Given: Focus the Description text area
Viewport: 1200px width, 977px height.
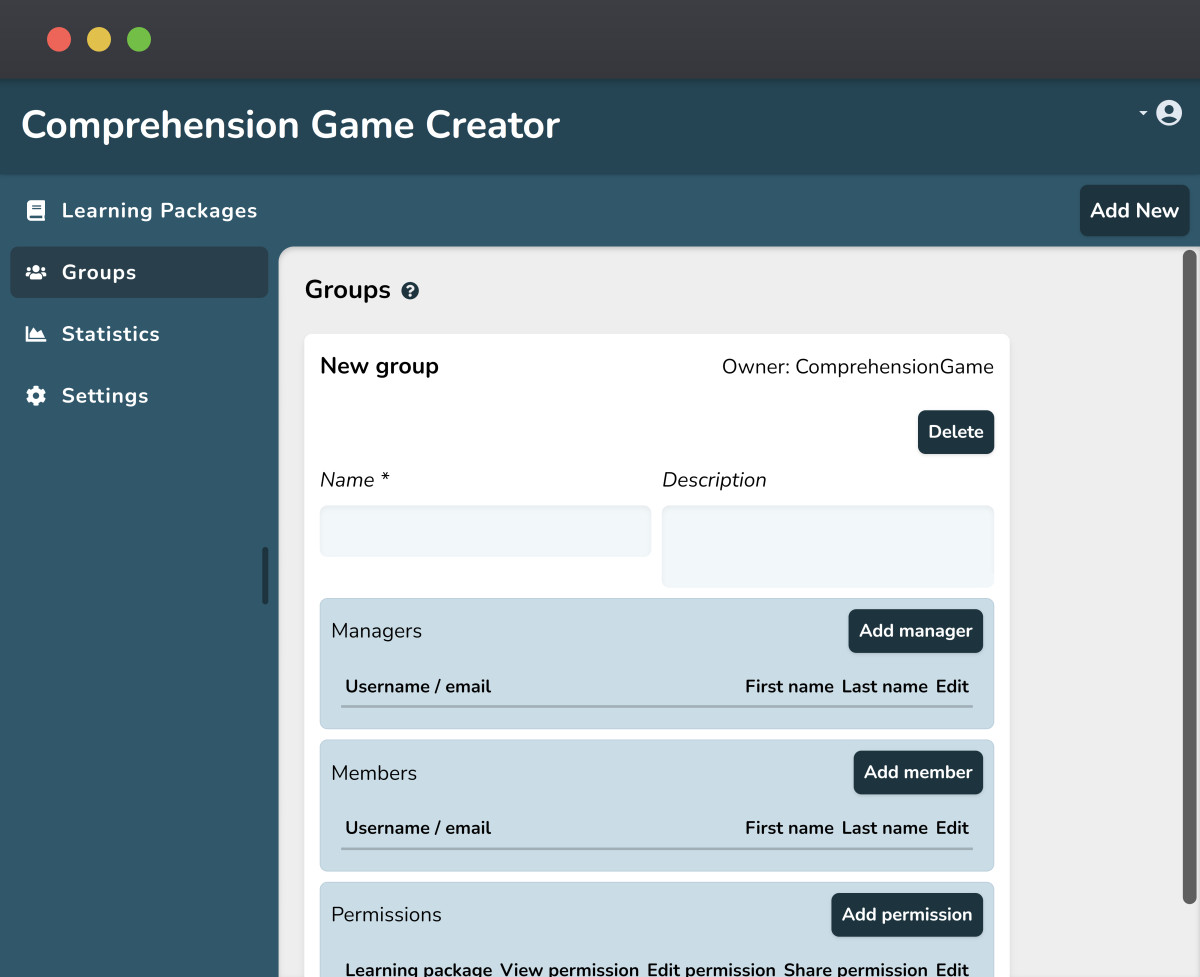Looking at the screenshot, I should click(828, 546).
